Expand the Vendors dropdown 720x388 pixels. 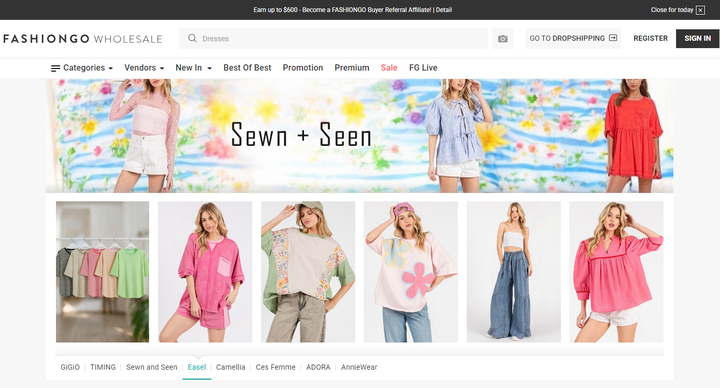(144, 67)
